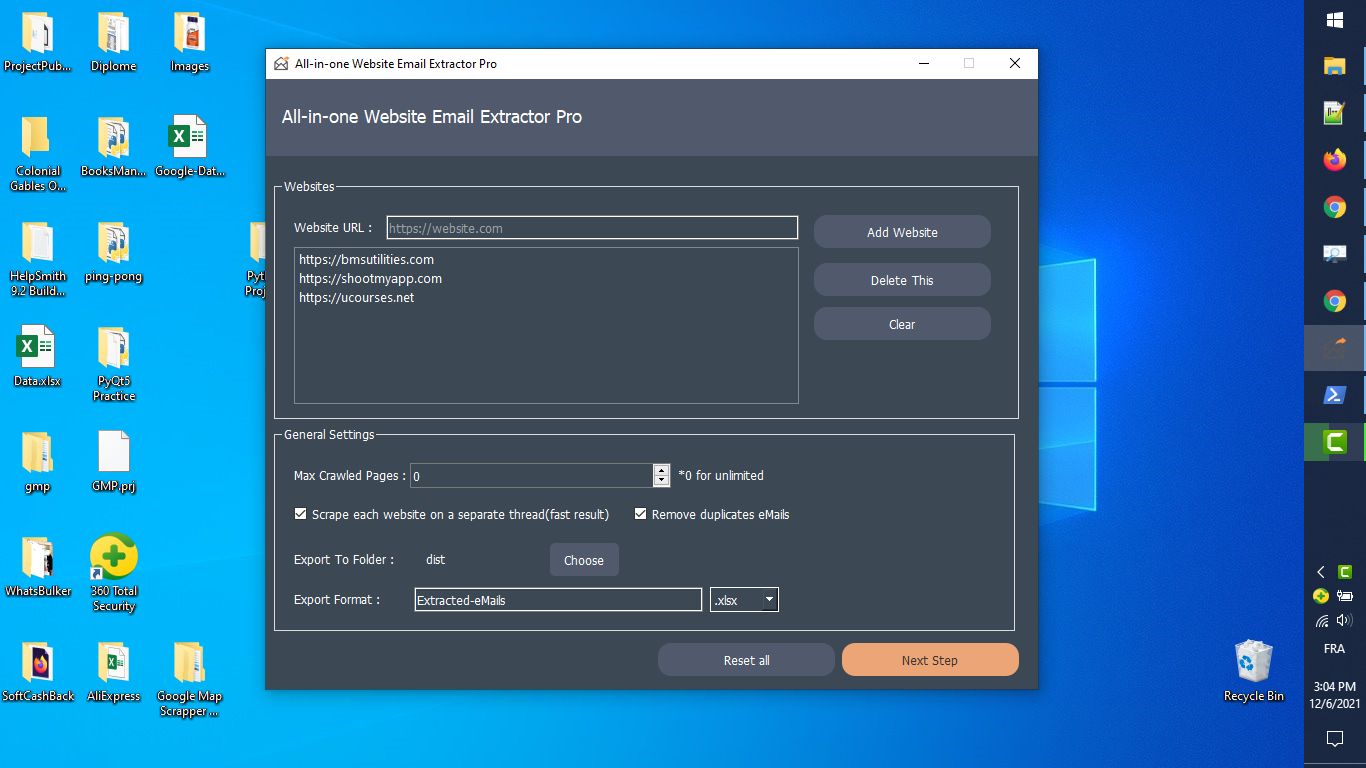Select the gmp folder icon
Screen dimensions: 1366x768
point(38,462)
